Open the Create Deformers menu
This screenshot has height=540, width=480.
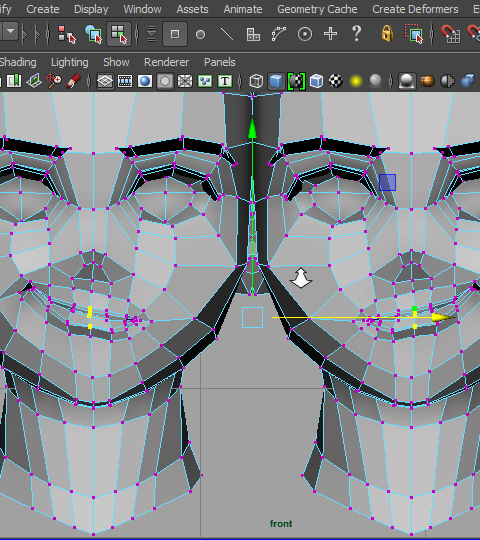[415, 9]
